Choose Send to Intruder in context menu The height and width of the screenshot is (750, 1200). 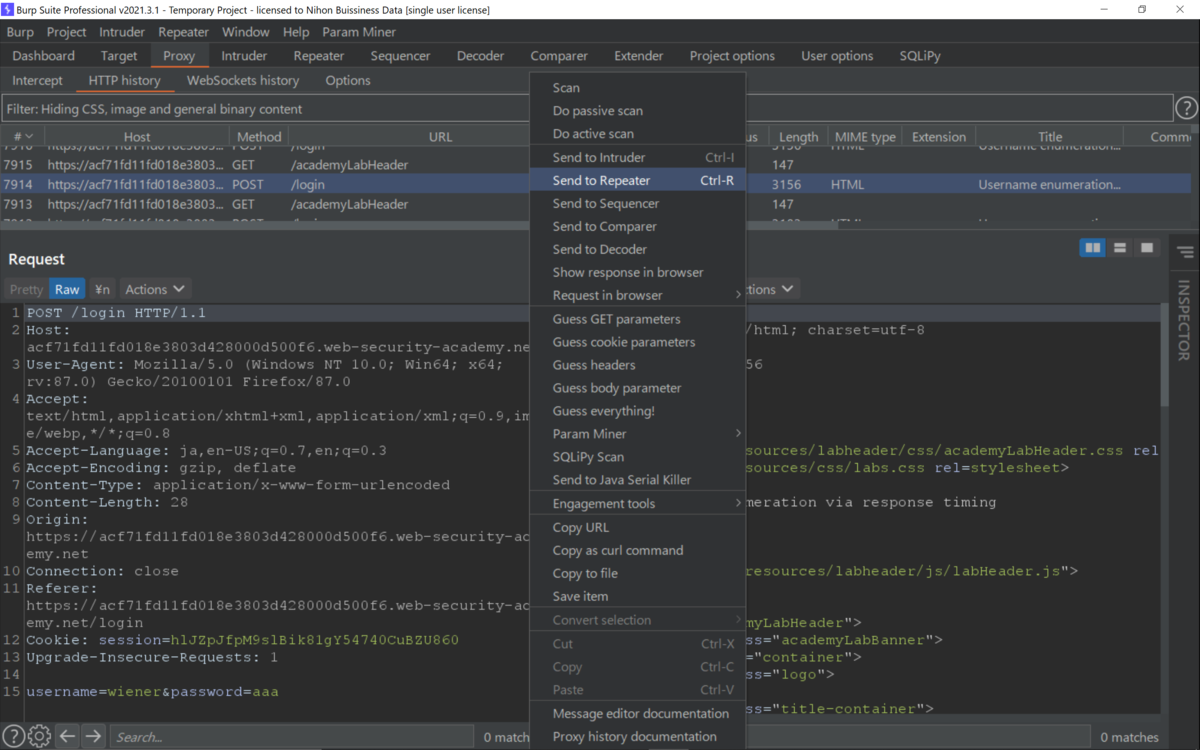[x=638, y=157]
